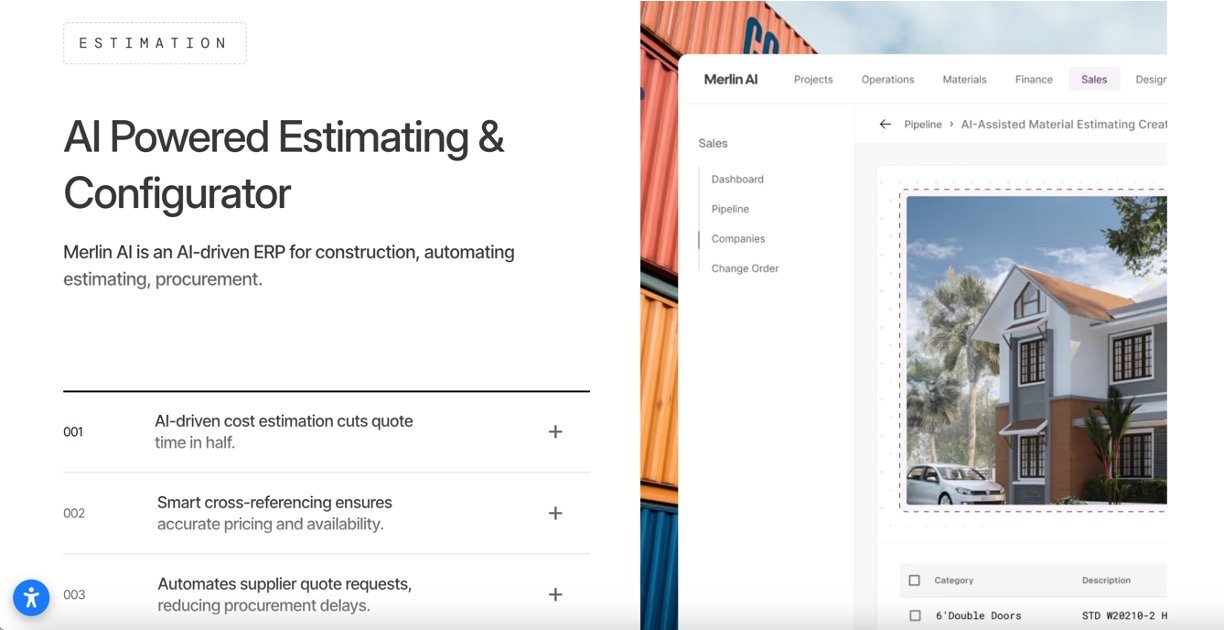Select the highlighted Sales tab
Viewport: 1224px width, 630px height.
(1094, 80)
